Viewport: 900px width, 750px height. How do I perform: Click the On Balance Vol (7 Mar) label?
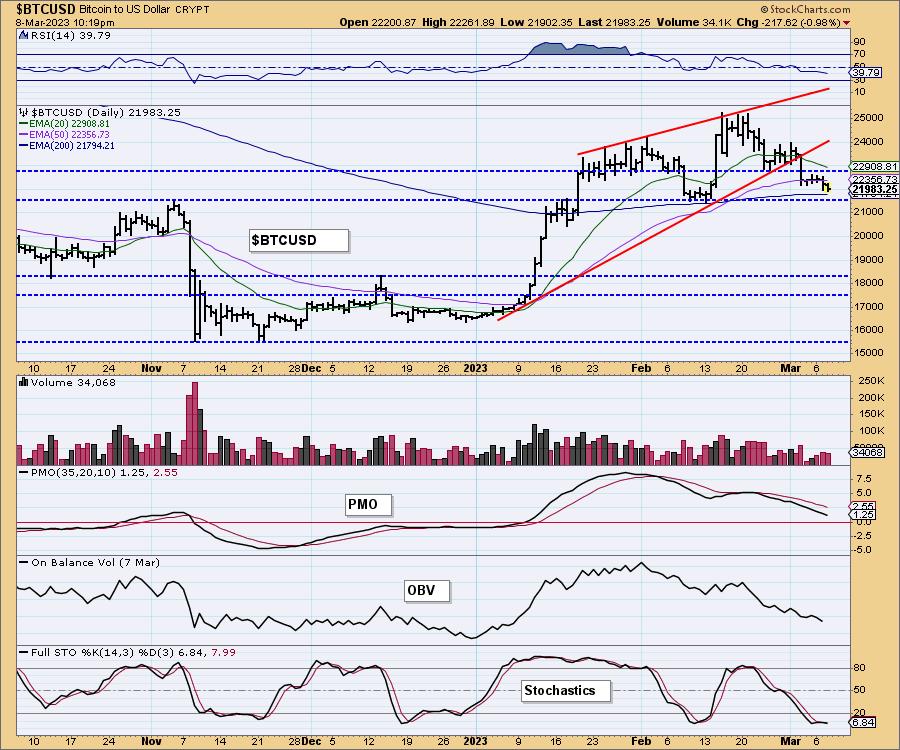(95, 562)
